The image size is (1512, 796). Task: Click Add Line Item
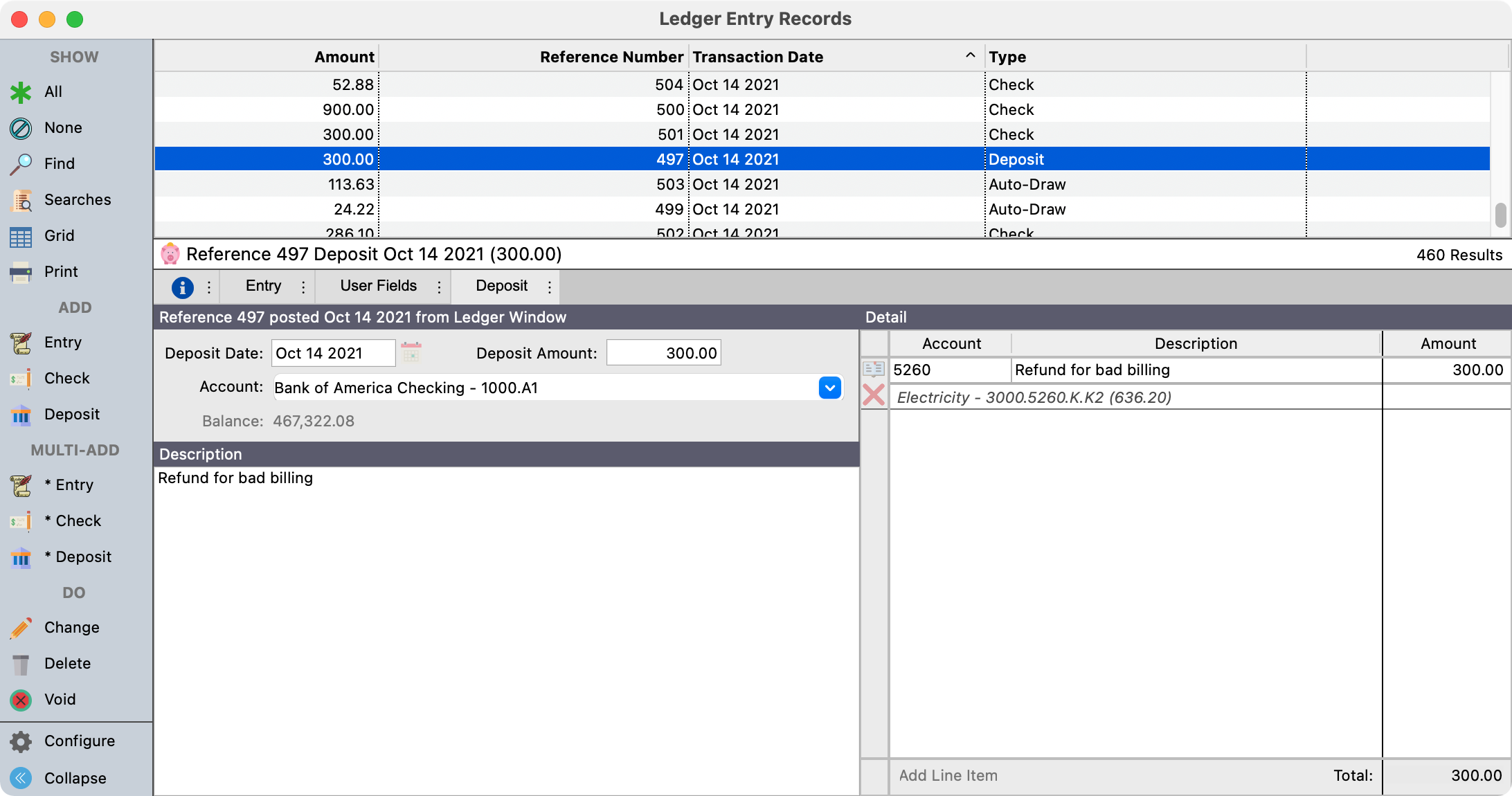pos(948,775)
